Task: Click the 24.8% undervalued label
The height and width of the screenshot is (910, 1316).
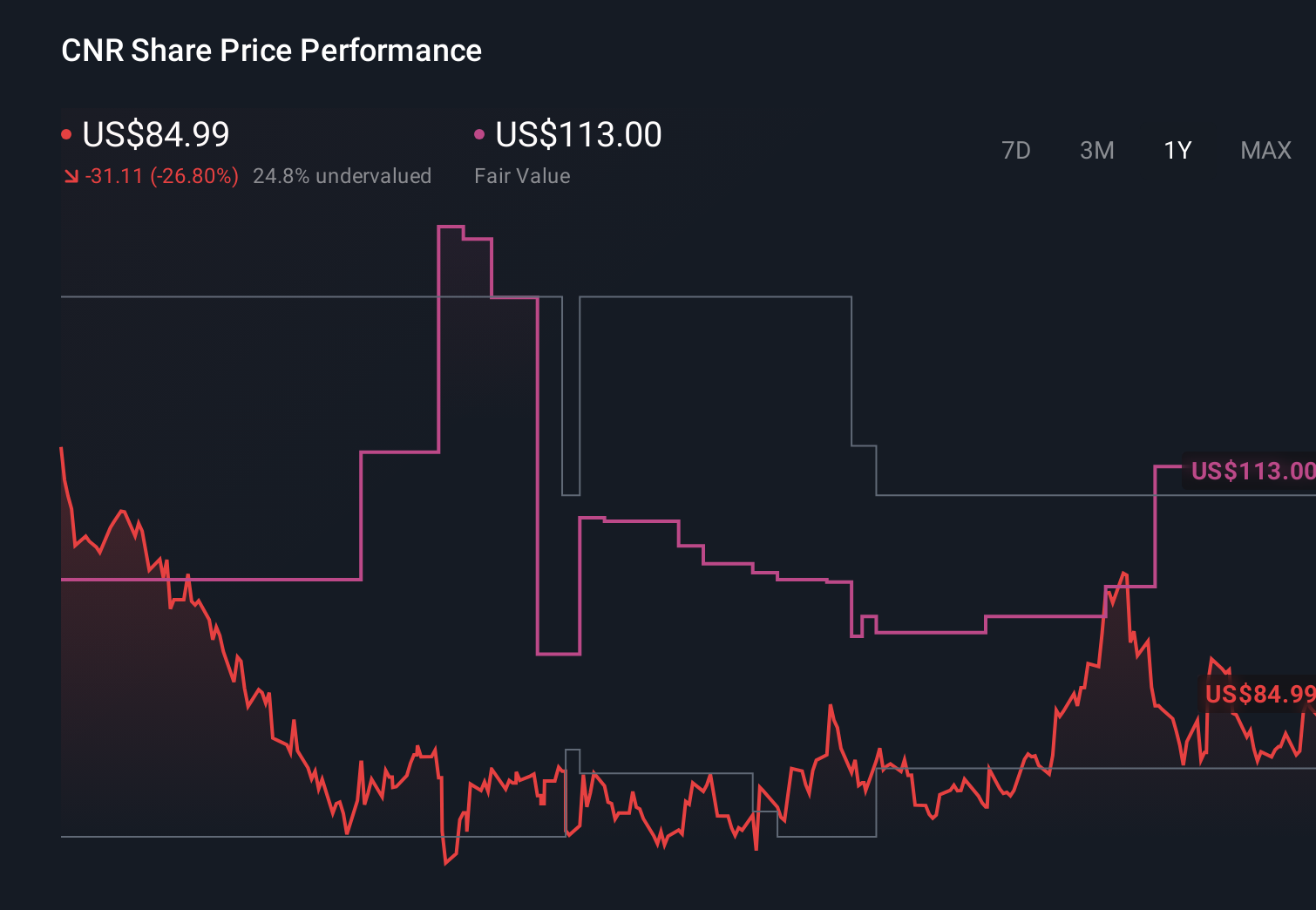Action: (343, 175)
